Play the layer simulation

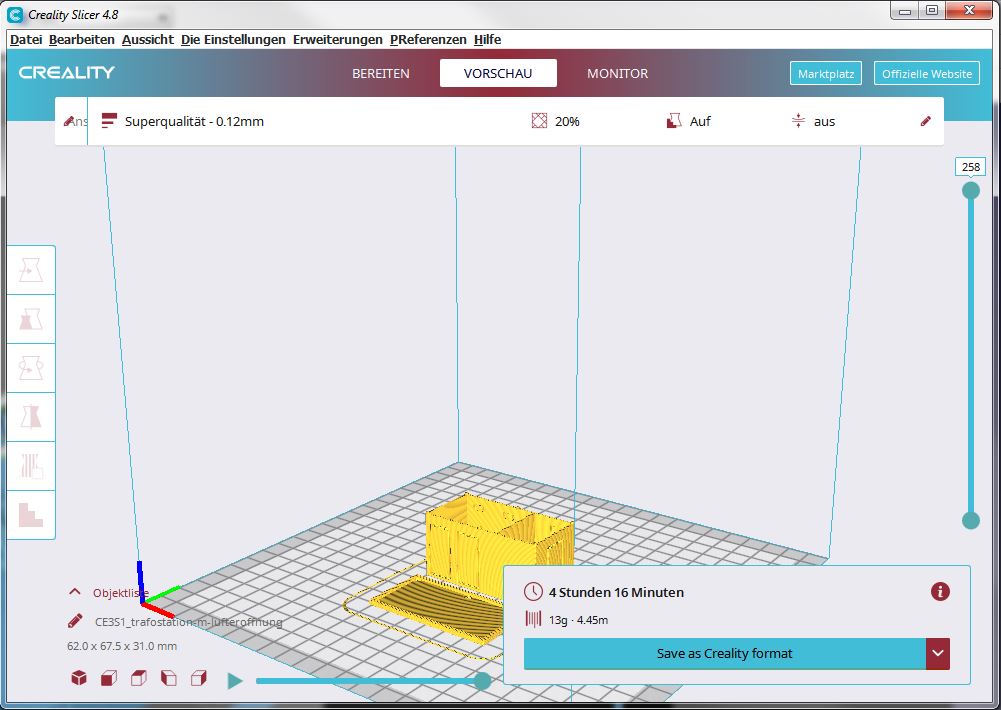(235, 681)
